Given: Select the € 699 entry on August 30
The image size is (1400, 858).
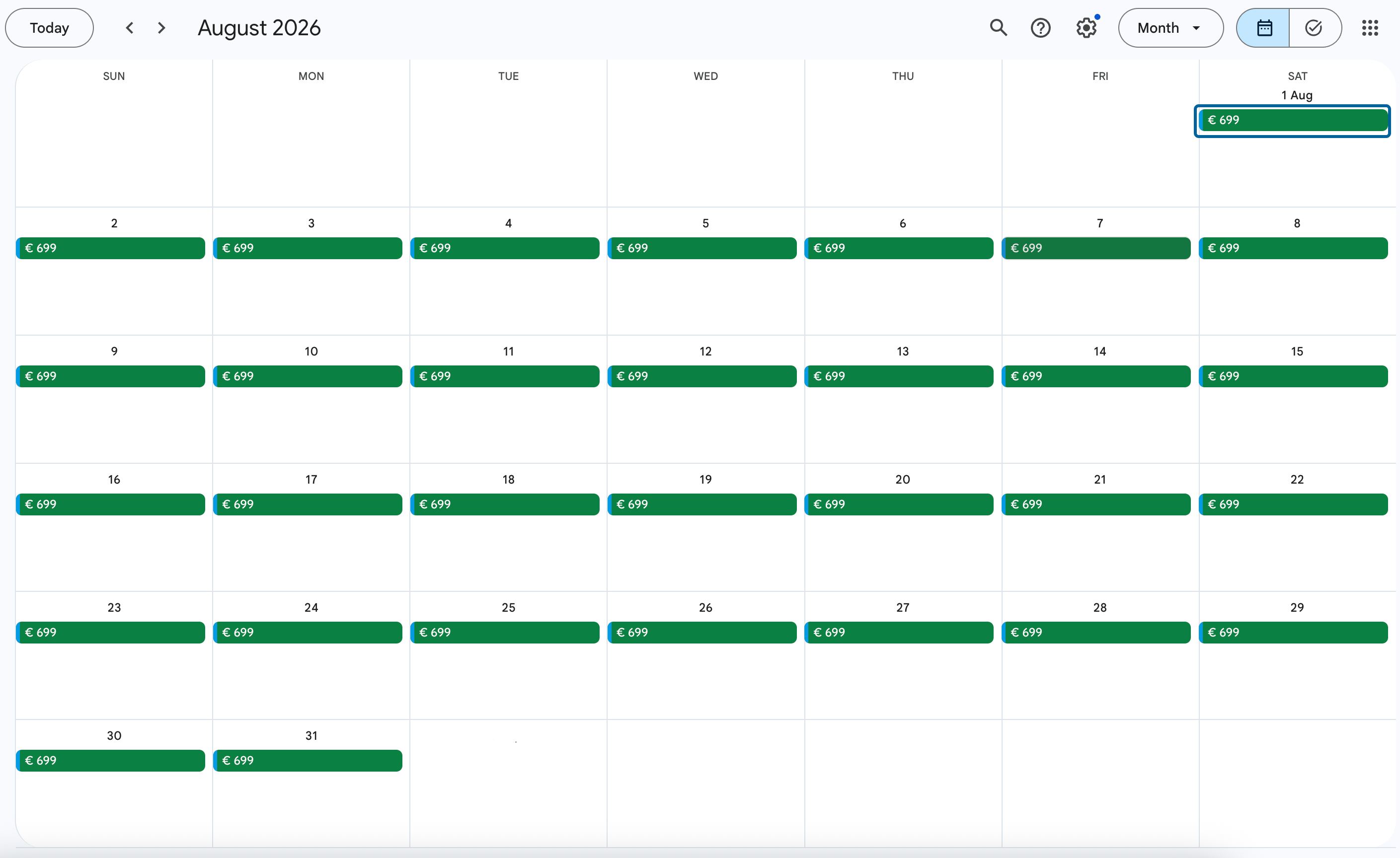Looking at the screenshot, I should (x=110, y=761).
